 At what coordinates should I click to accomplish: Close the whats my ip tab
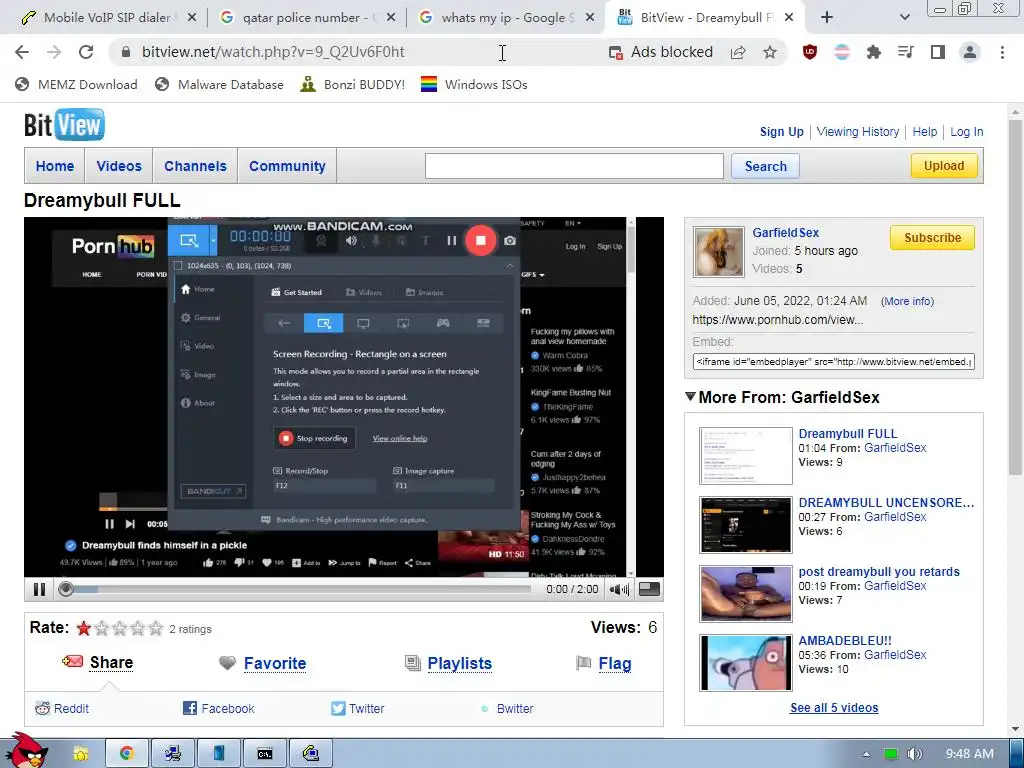coord(589,18)
